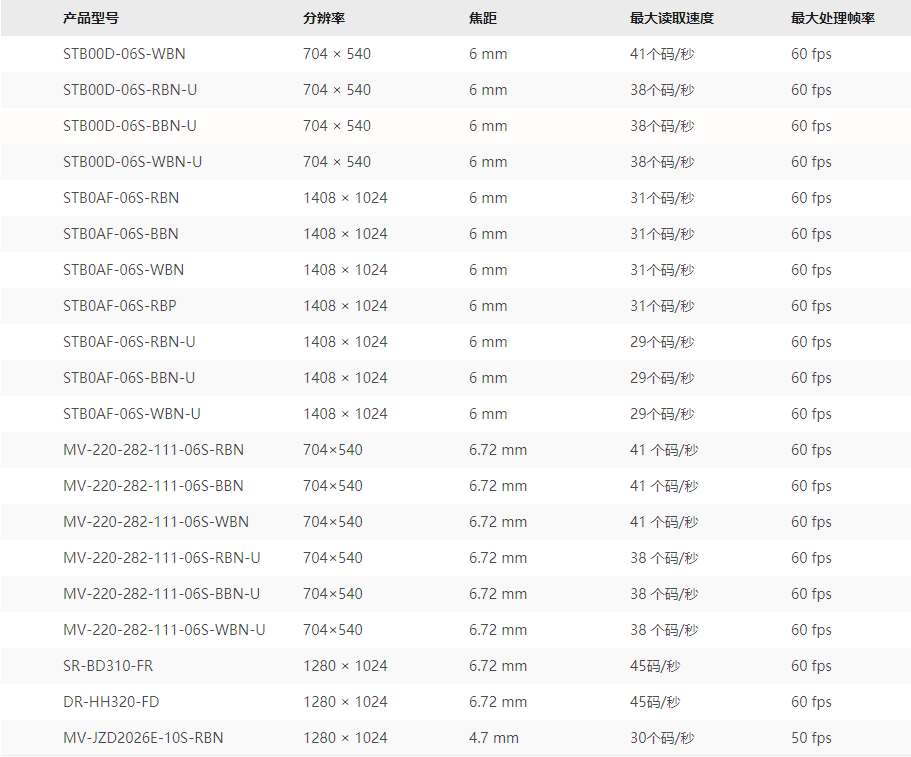911x757 pixels.
Task: Click the 产品型号 column header
Action: [90, 18]
